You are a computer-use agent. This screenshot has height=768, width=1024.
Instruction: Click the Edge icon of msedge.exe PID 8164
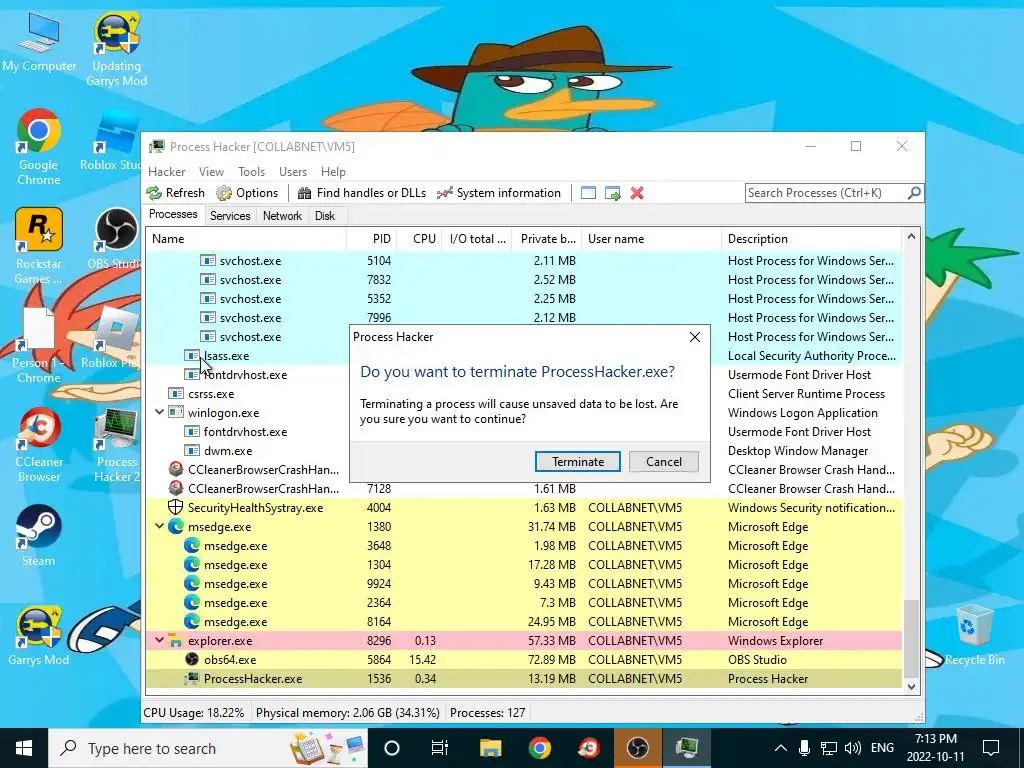pyautogui.click(x=192, y=622)
